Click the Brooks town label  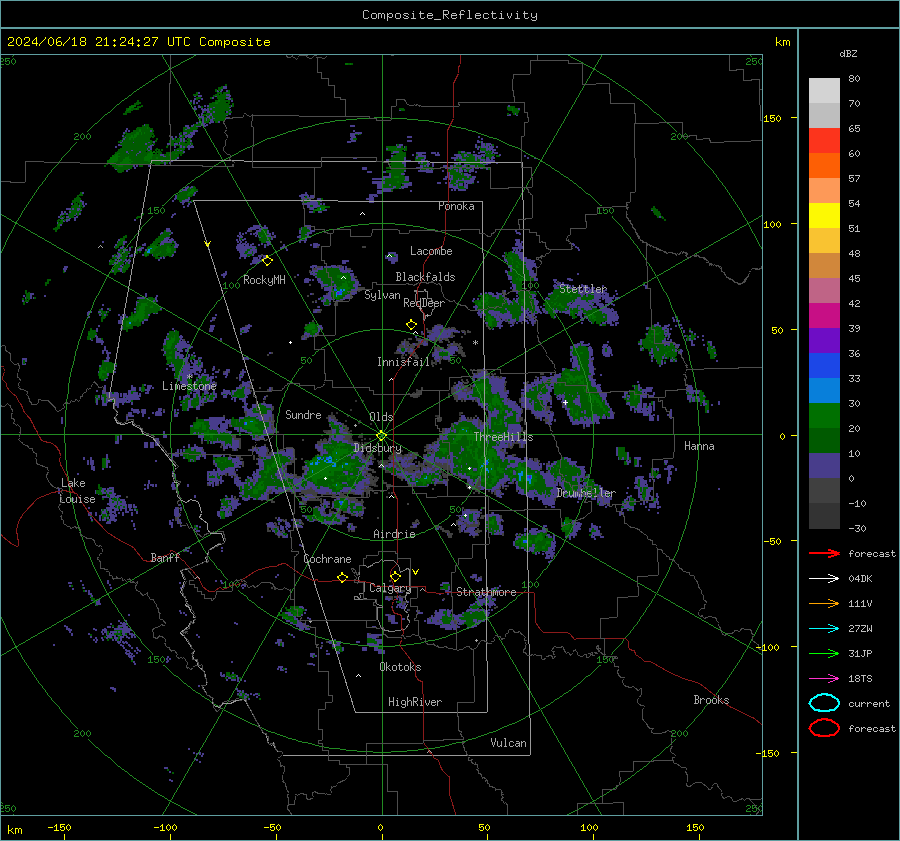(711, 700)
